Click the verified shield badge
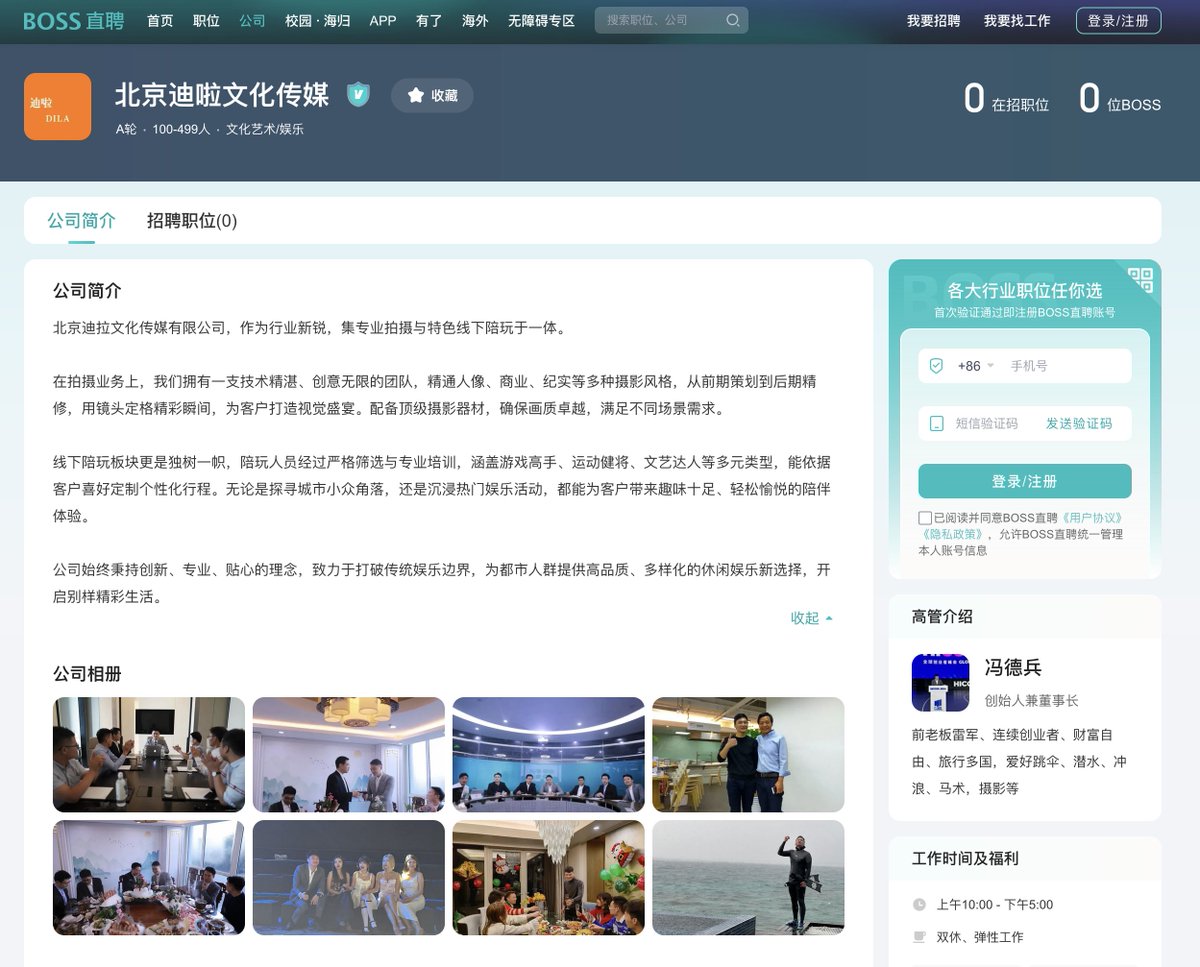Screen dimensions: 1200x967 358,95
